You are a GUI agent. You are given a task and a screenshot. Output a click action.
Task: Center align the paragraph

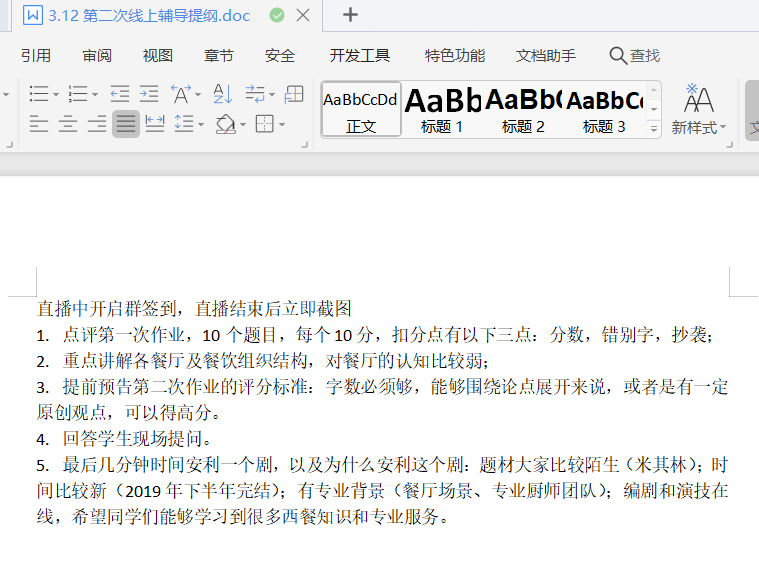pyautogui.click(x=68, y=124)
